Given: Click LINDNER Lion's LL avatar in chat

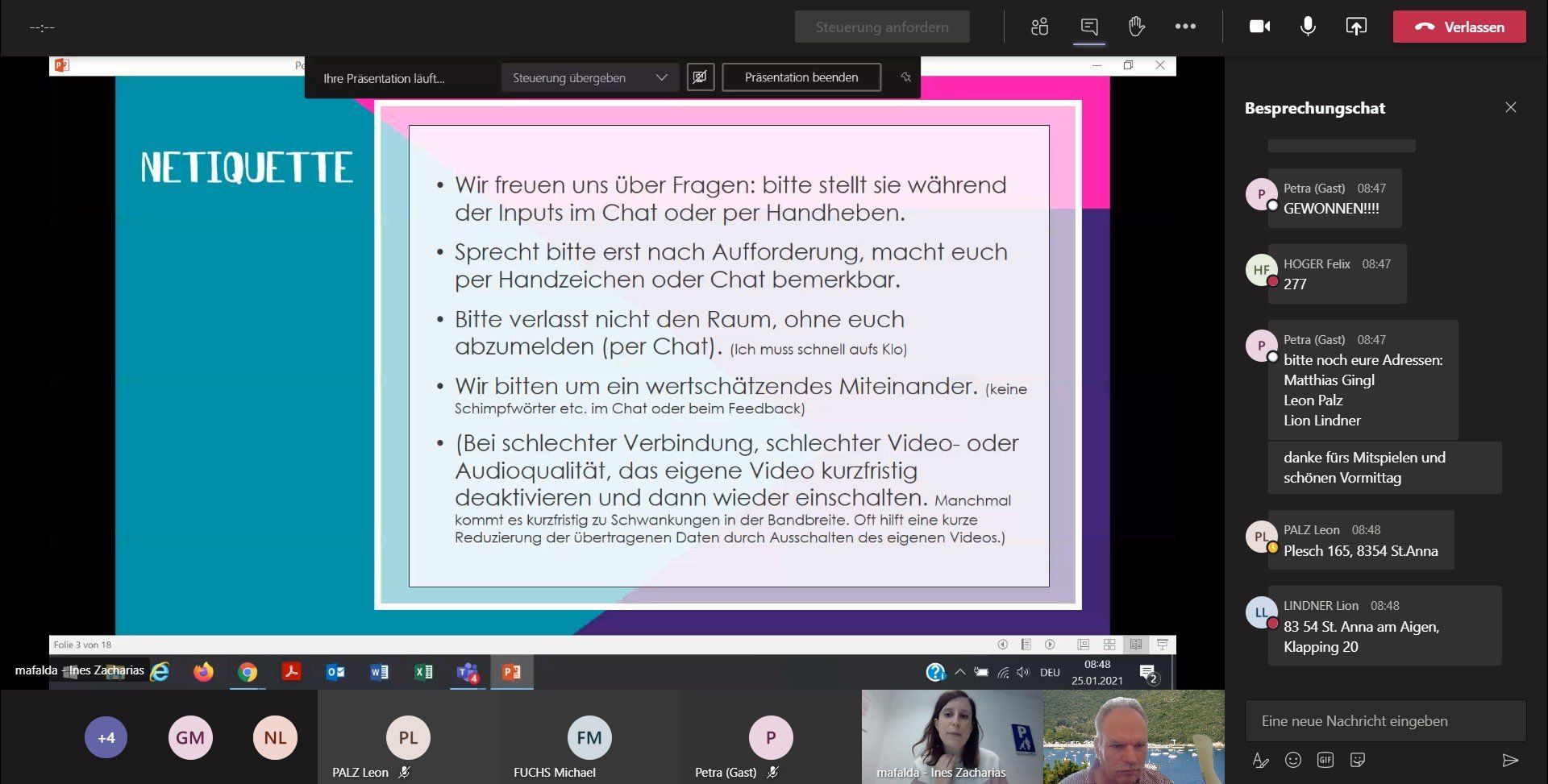Looking at the screenshot, I should [x=1261, y=612].
